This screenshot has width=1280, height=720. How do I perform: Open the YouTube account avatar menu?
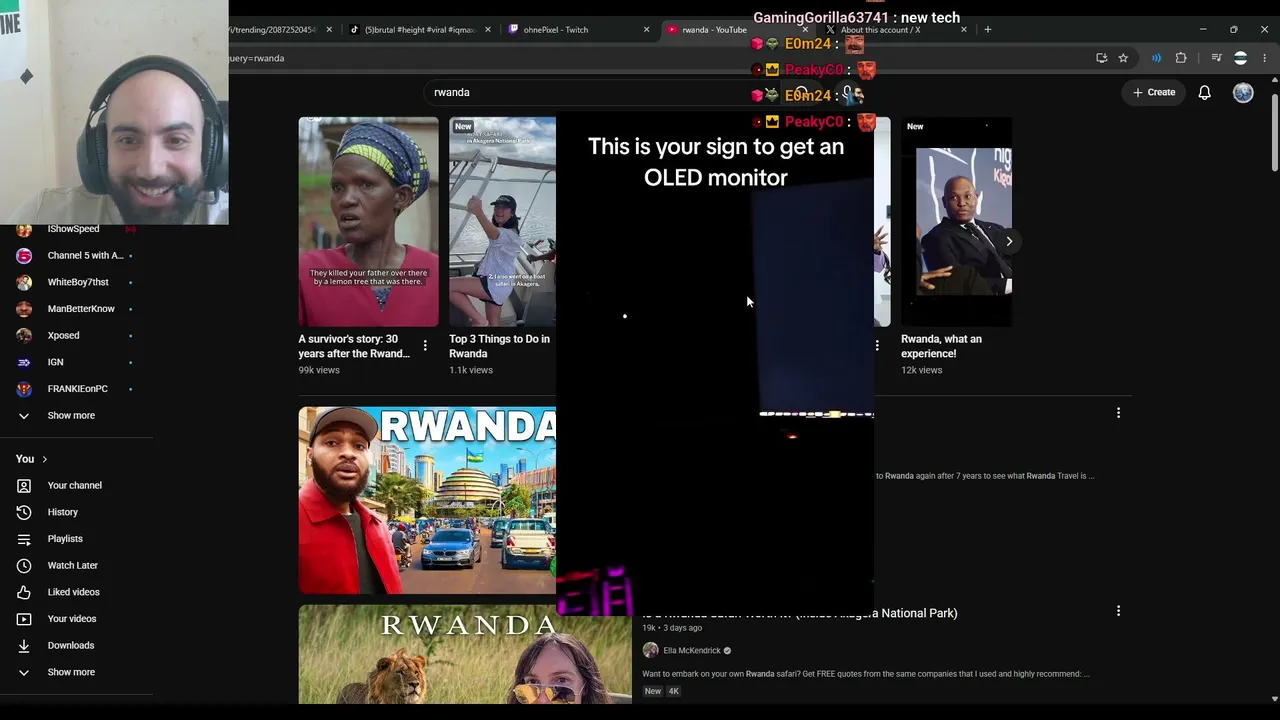[x=1243, y=92]
